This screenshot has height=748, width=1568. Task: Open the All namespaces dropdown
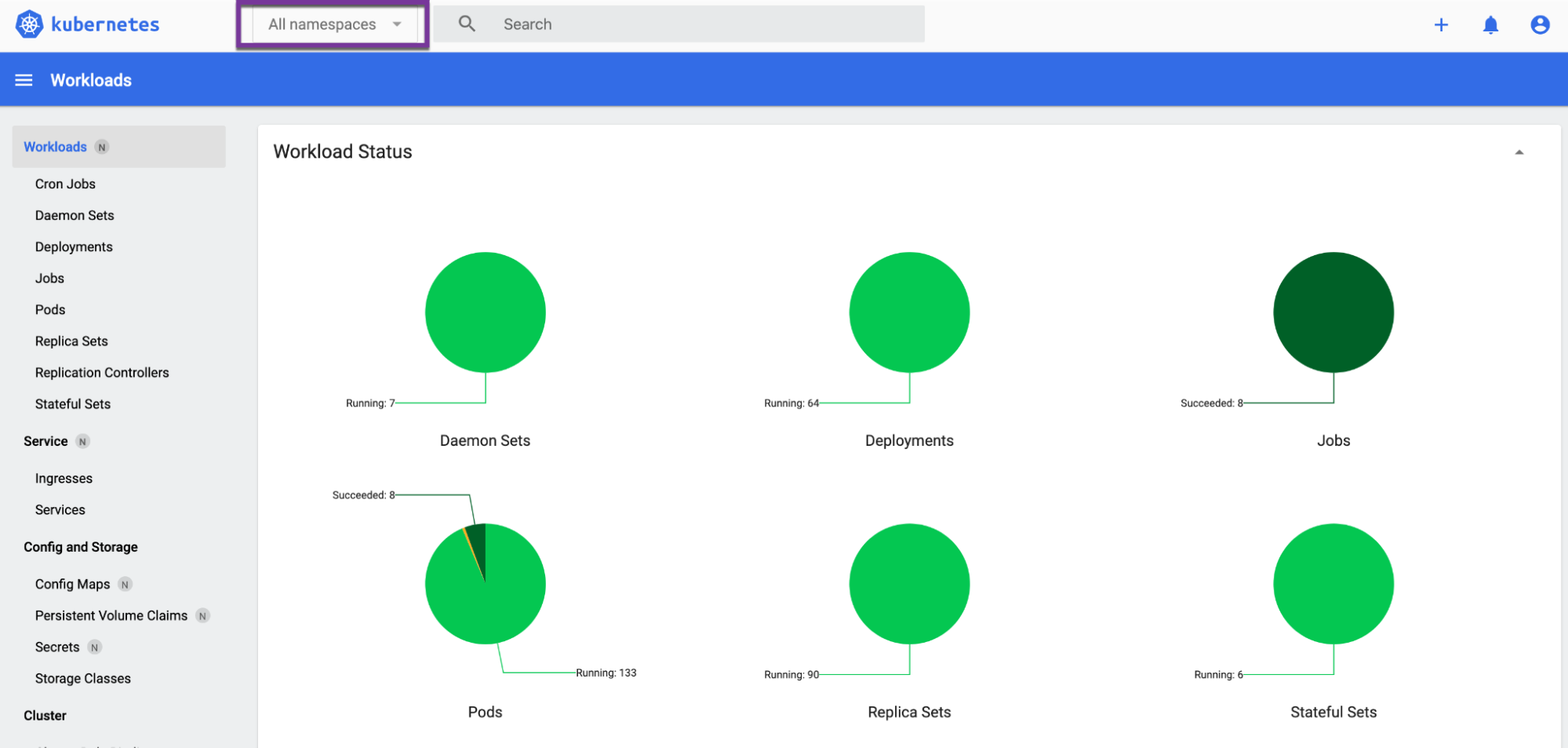[x=322, y=24]
